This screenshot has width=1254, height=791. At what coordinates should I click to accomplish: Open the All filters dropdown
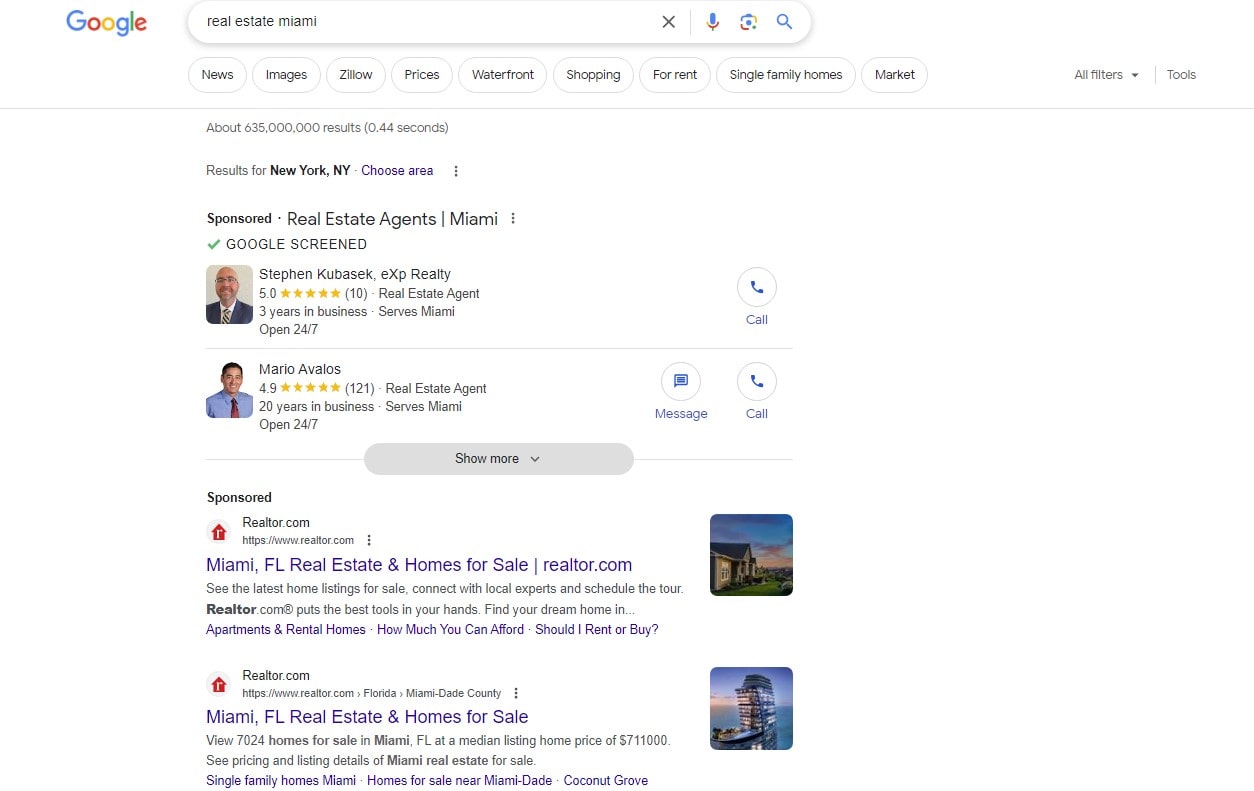1106,75
